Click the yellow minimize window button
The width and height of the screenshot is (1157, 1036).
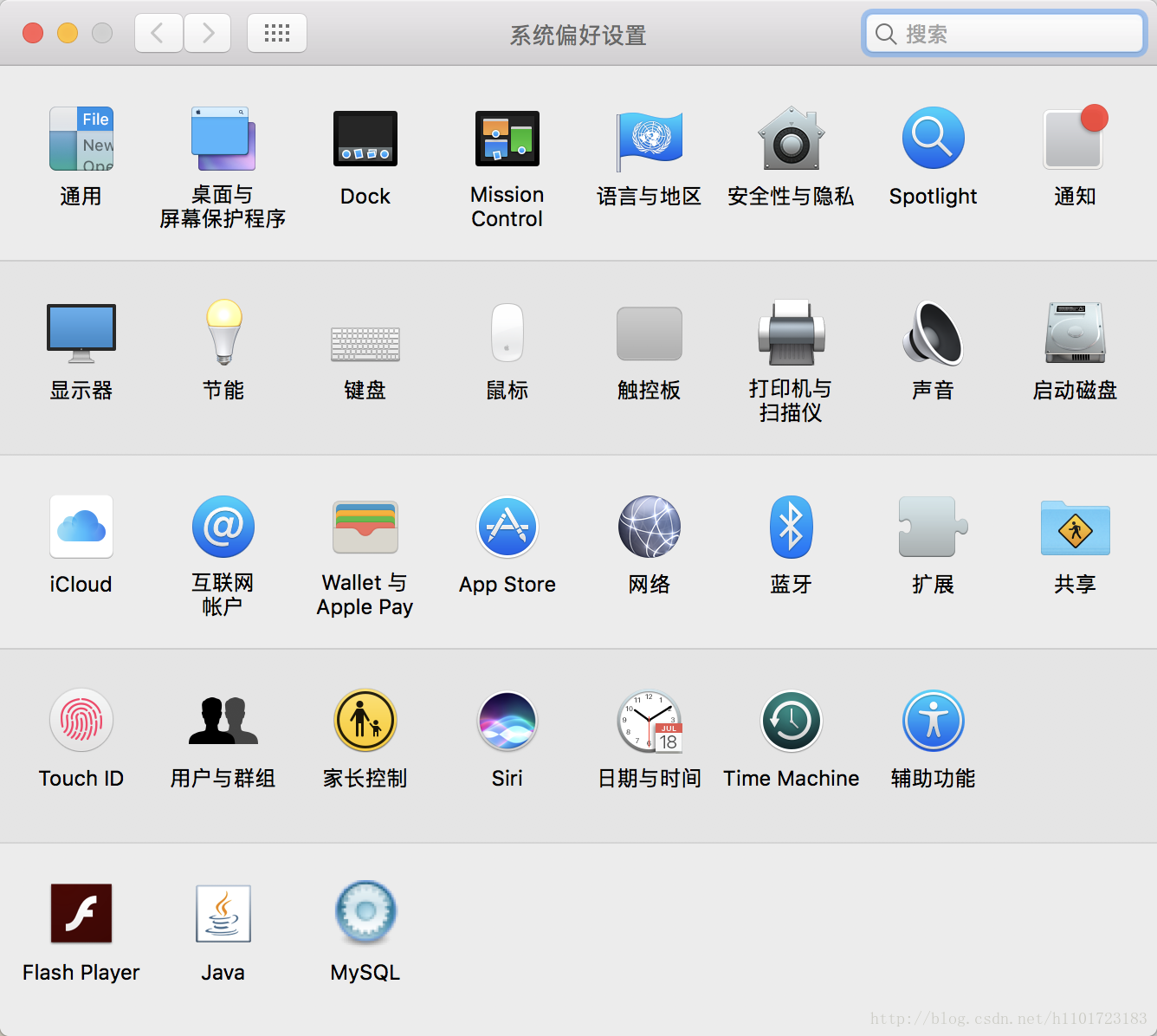point(68,33)
